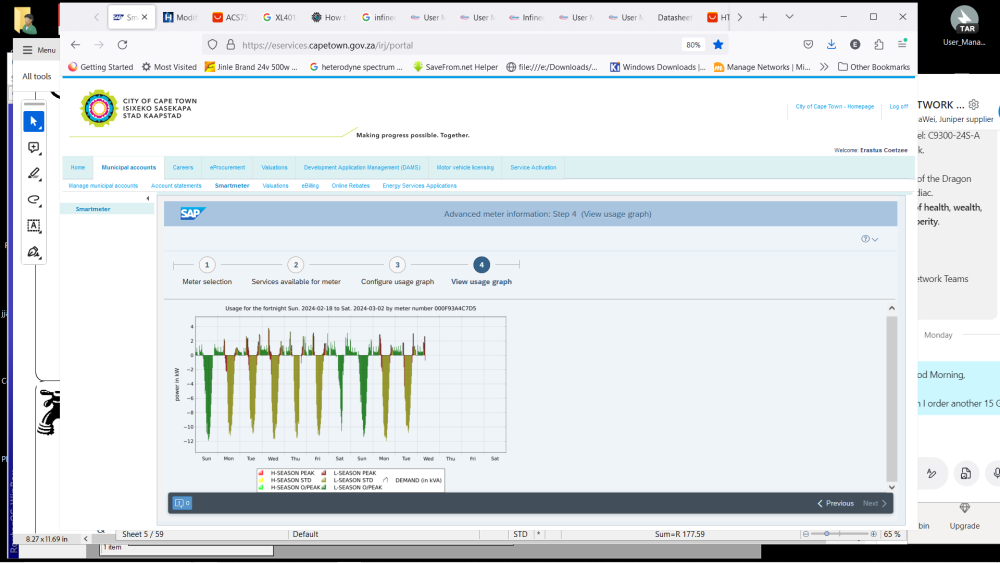Choose the highlighter pen tool in PDF sidebar
1000x563 pixels.
[x=34, y=173]
